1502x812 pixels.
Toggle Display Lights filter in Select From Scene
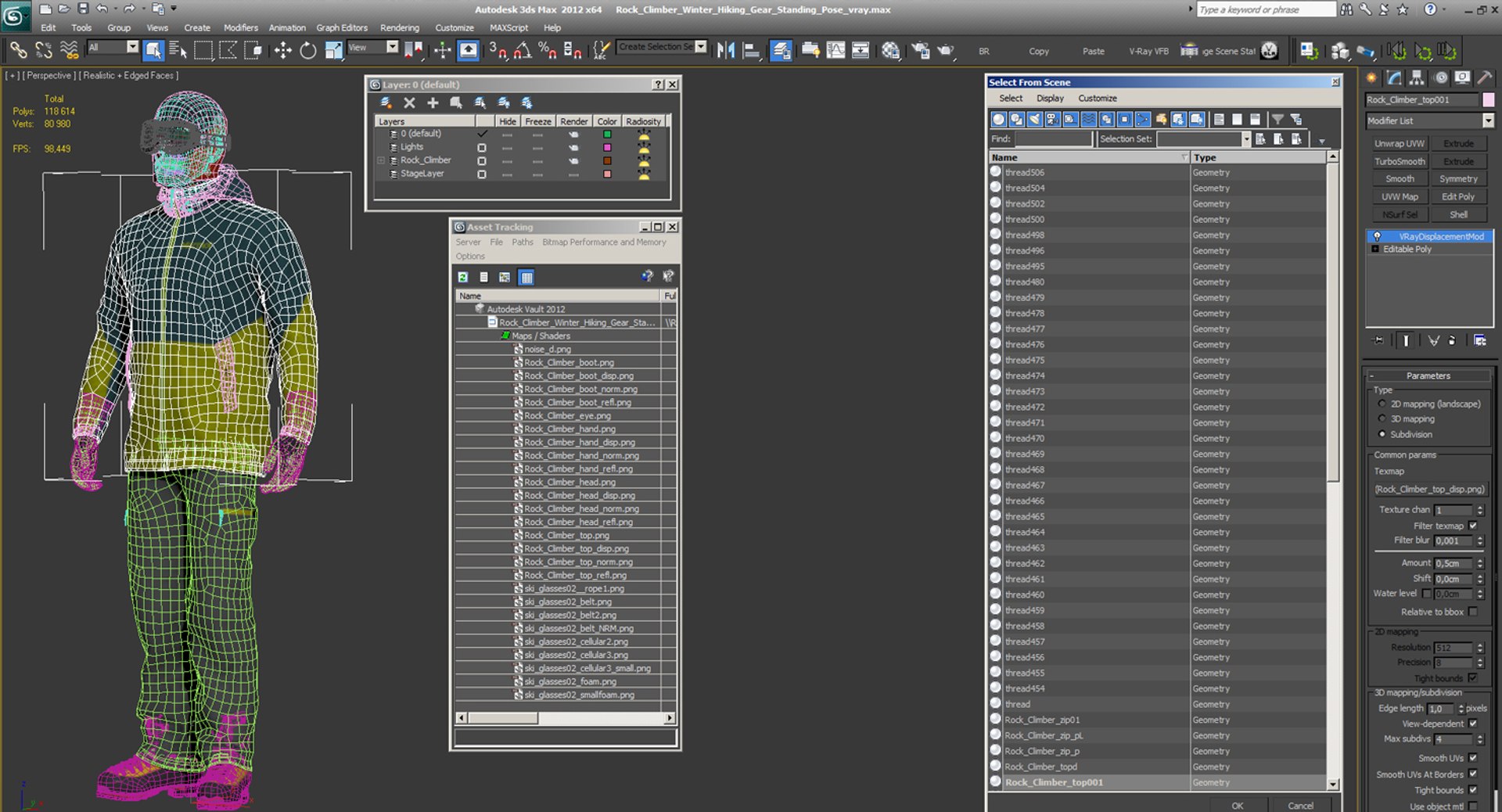pos(1034,119)
